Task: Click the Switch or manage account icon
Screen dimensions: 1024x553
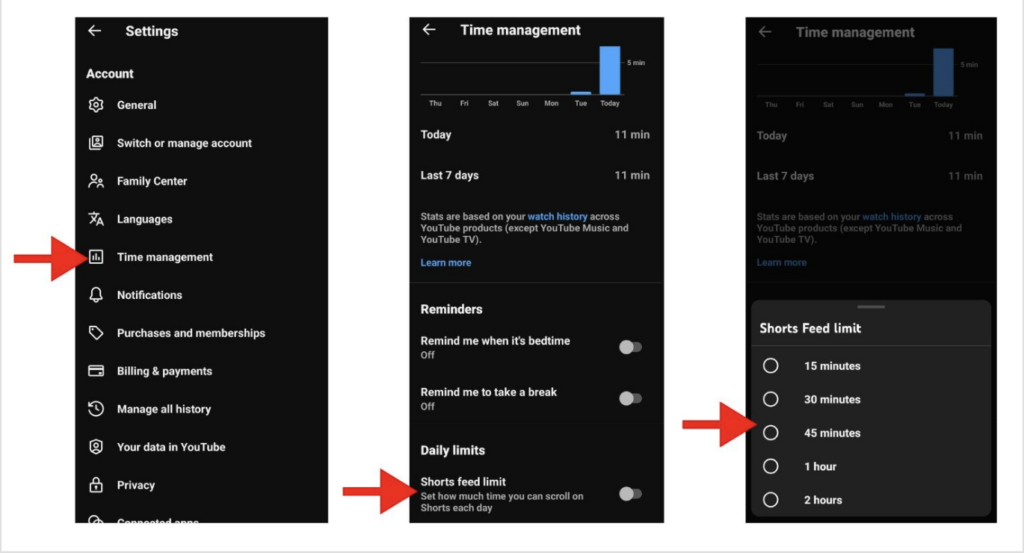Action: (96, 143)
